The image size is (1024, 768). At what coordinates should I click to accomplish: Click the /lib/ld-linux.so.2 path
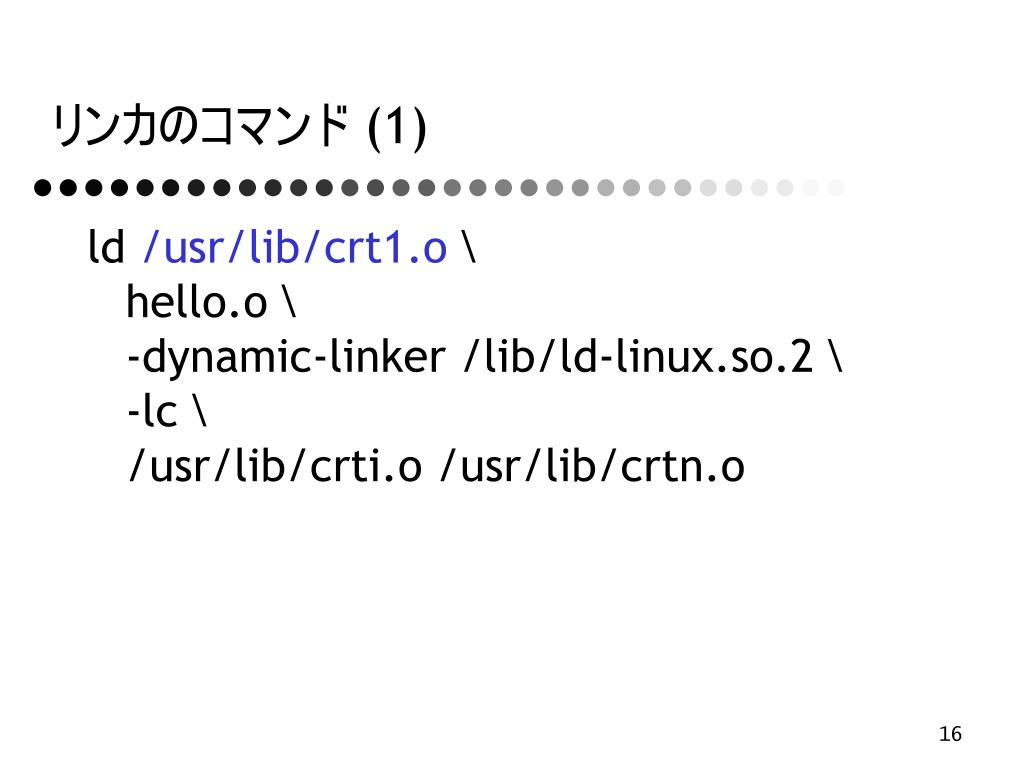639,357
